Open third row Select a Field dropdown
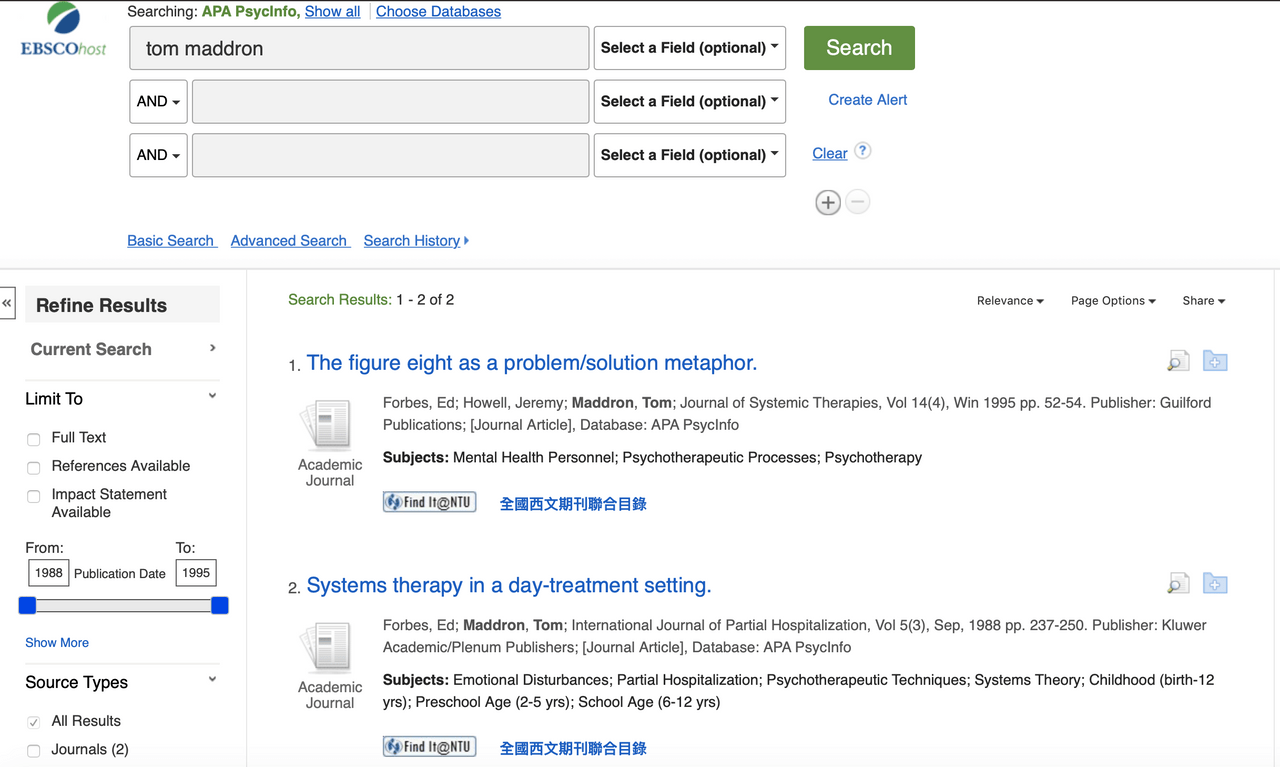The height and width of the screenshot is (767, 1280). [690, 155]
